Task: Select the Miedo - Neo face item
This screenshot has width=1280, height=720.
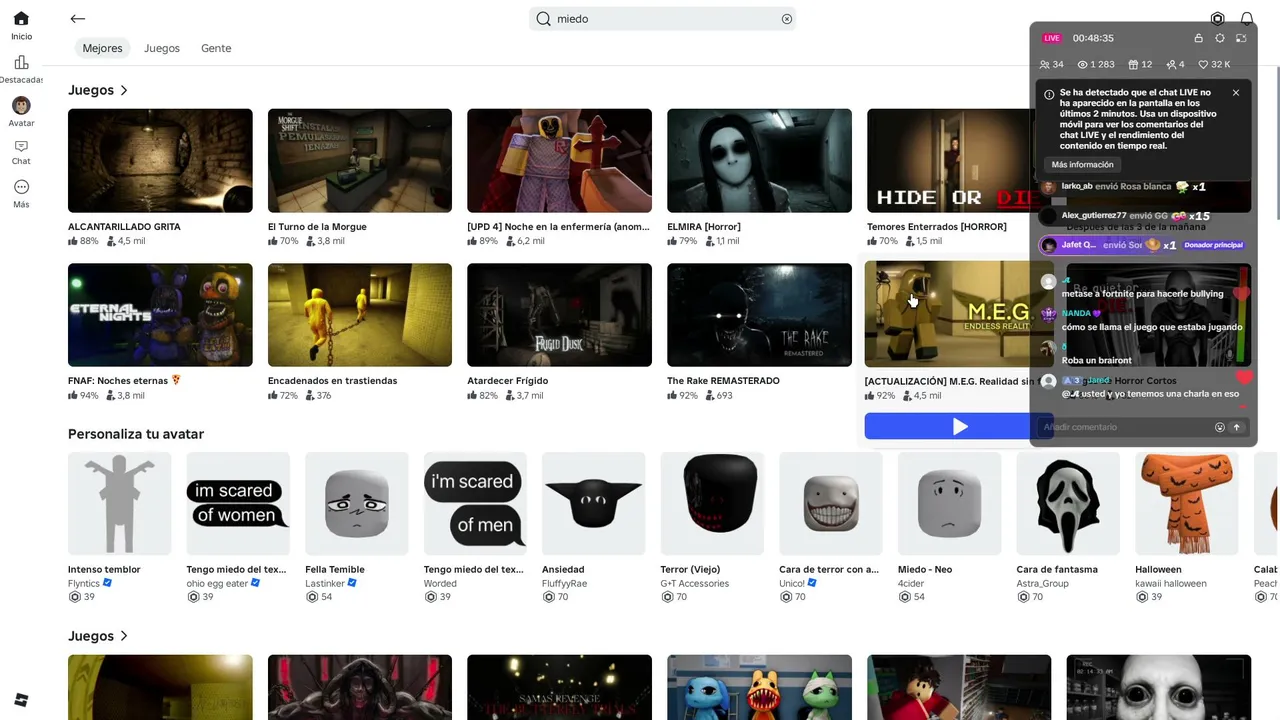Action: 950,504
